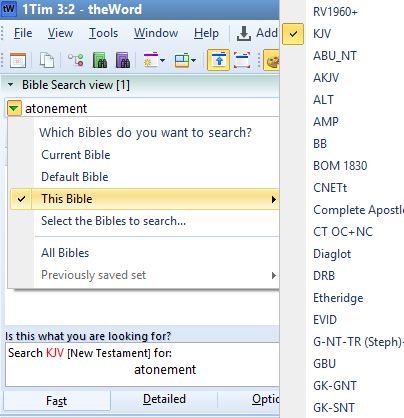Open the File menu

click(23, 33)
